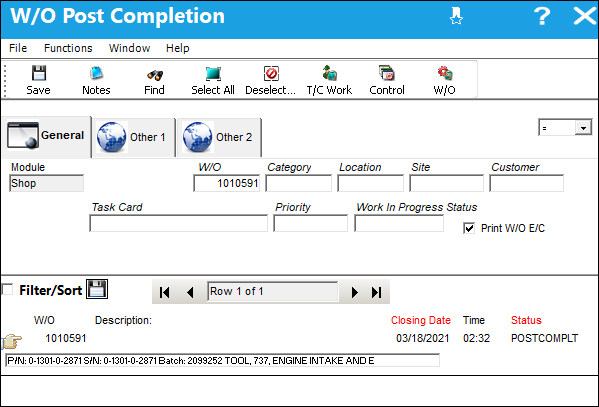Open the equals operator dropdown

tap(583, 128)
